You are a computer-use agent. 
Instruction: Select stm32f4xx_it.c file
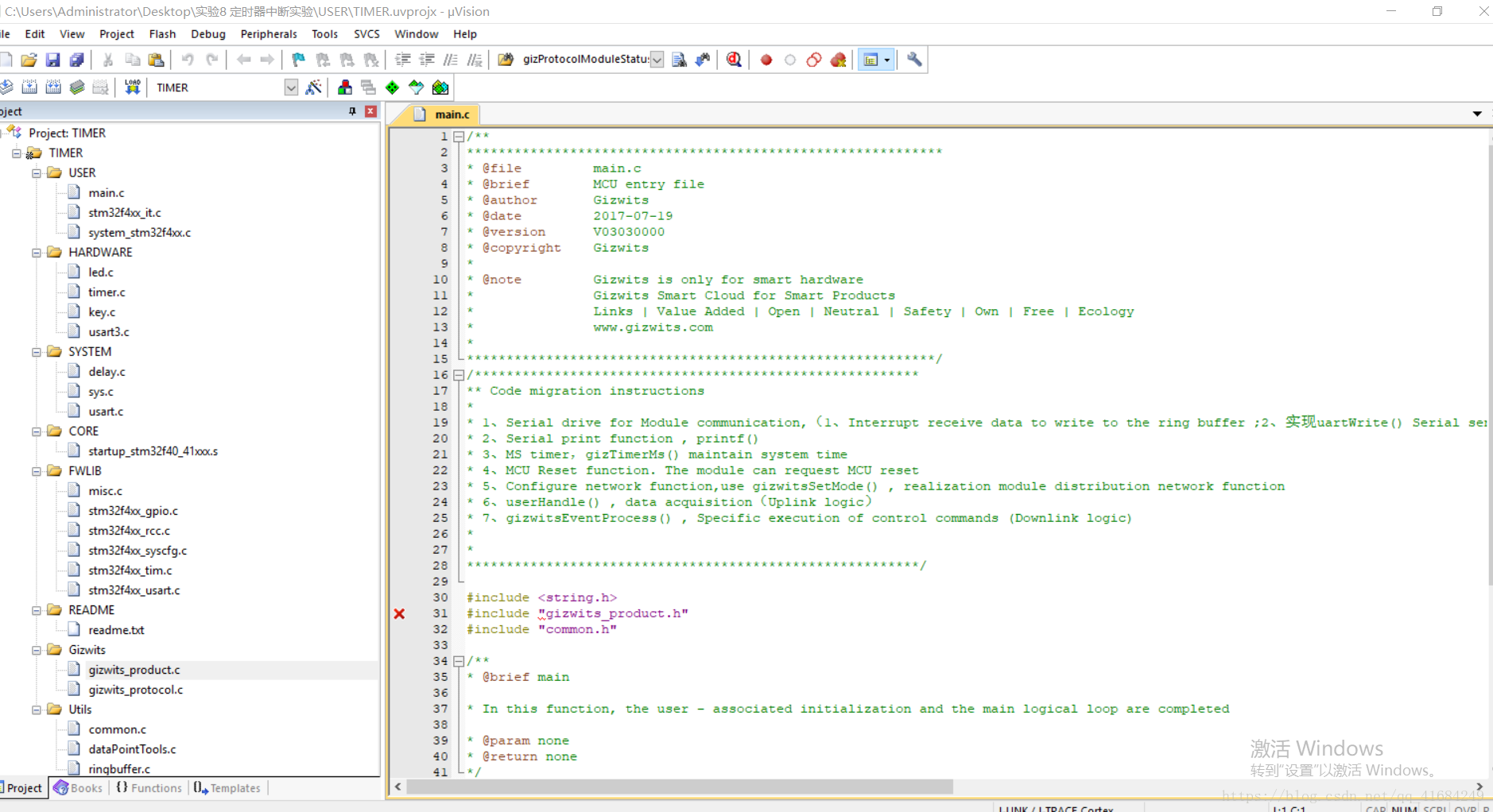pyautogui.click(x=124, y=213)
